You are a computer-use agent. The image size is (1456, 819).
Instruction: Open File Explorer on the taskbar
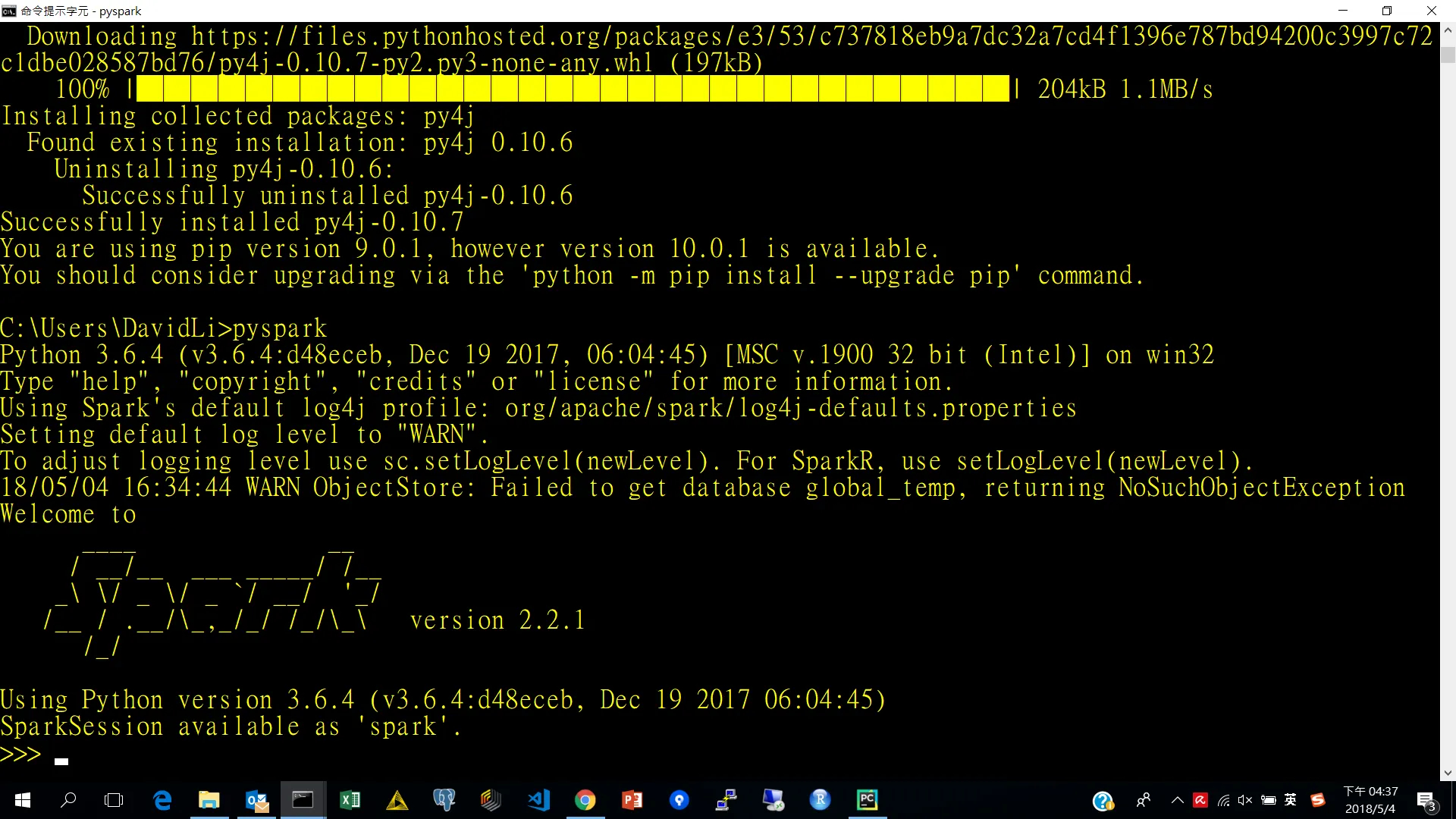(209, 800)
